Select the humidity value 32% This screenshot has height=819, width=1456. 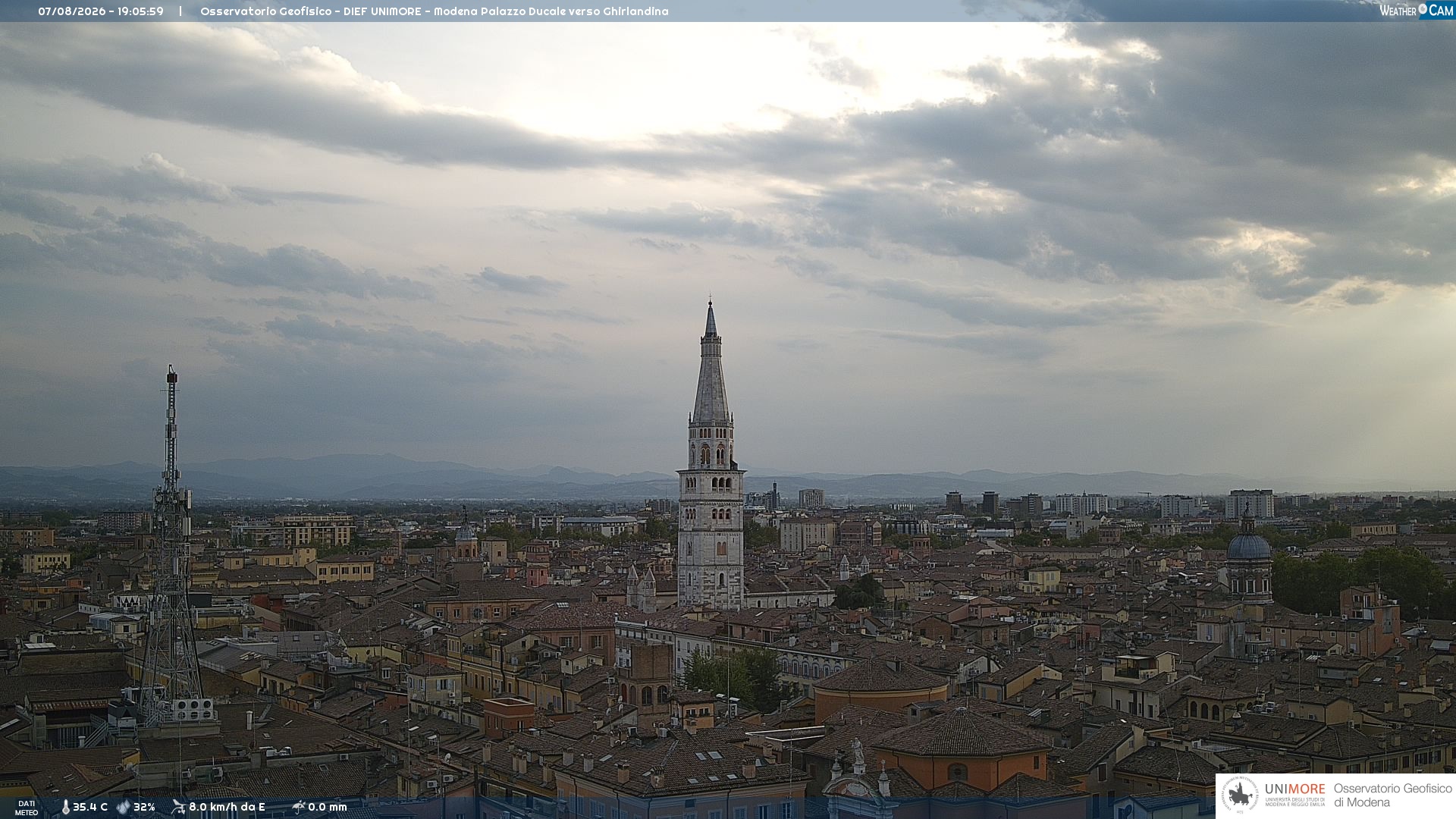144,807
